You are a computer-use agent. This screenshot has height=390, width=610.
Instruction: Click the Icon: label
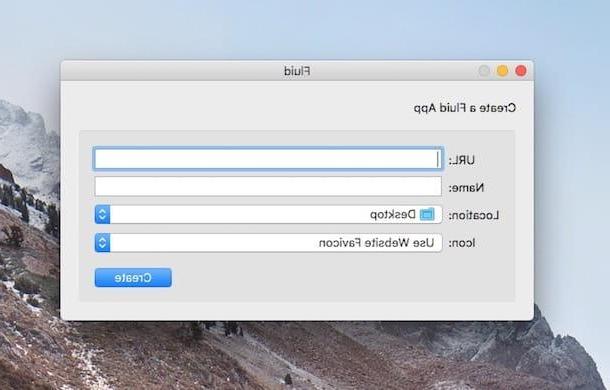[x=462, y=243]
